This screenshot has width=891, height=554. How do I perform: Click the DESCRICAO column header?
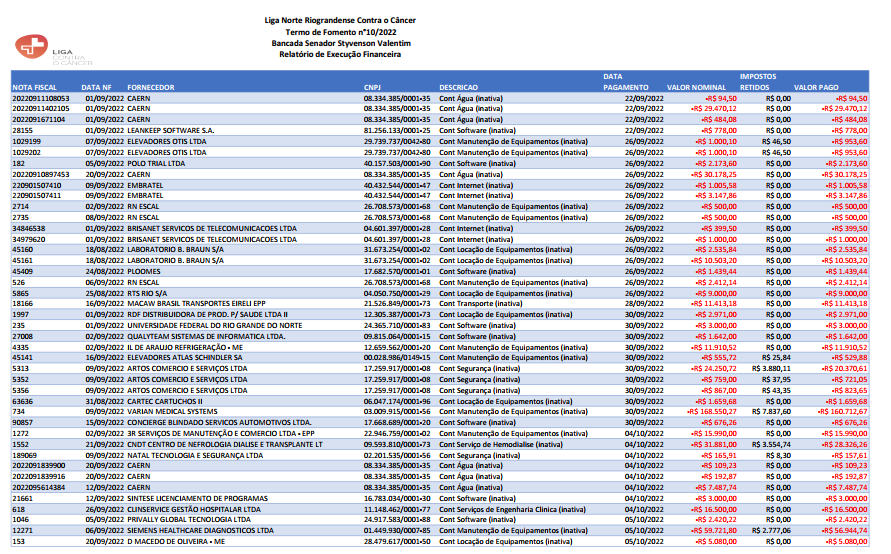tap(458, 88)
